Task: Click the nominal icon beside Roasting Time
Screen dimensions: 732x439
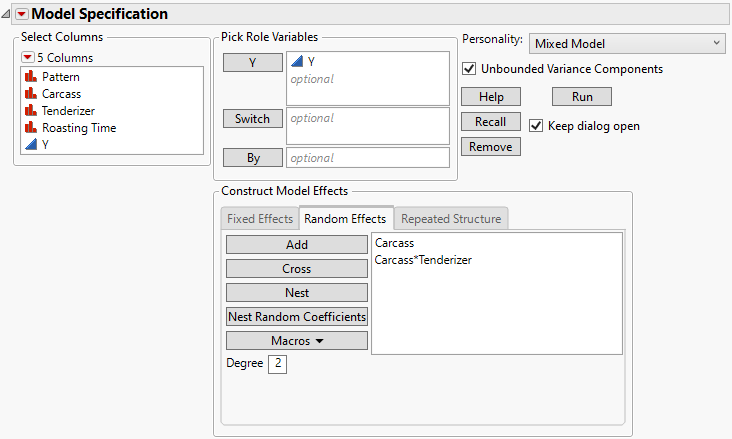Action: click(31, 127)
